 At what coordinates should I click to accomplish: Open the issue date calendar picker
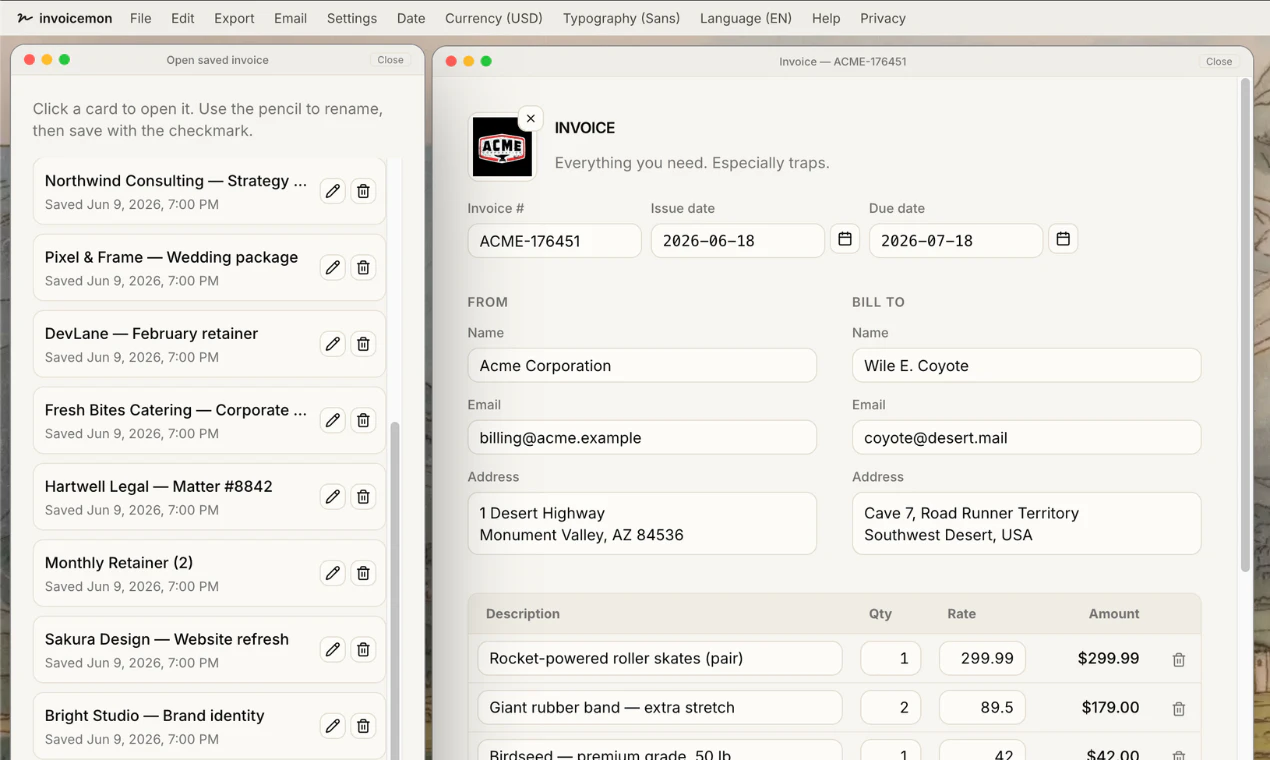845,239
